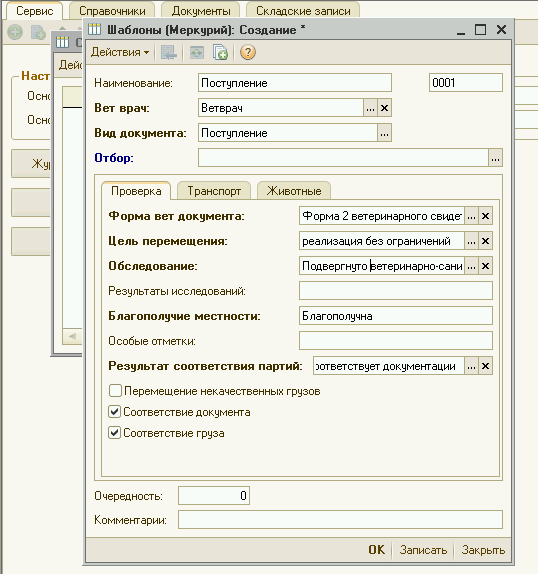The height and width of the screenshot is (574, 538).
Task: Open selection for Результат соответствия партий
Action: [x=471, y=366]
